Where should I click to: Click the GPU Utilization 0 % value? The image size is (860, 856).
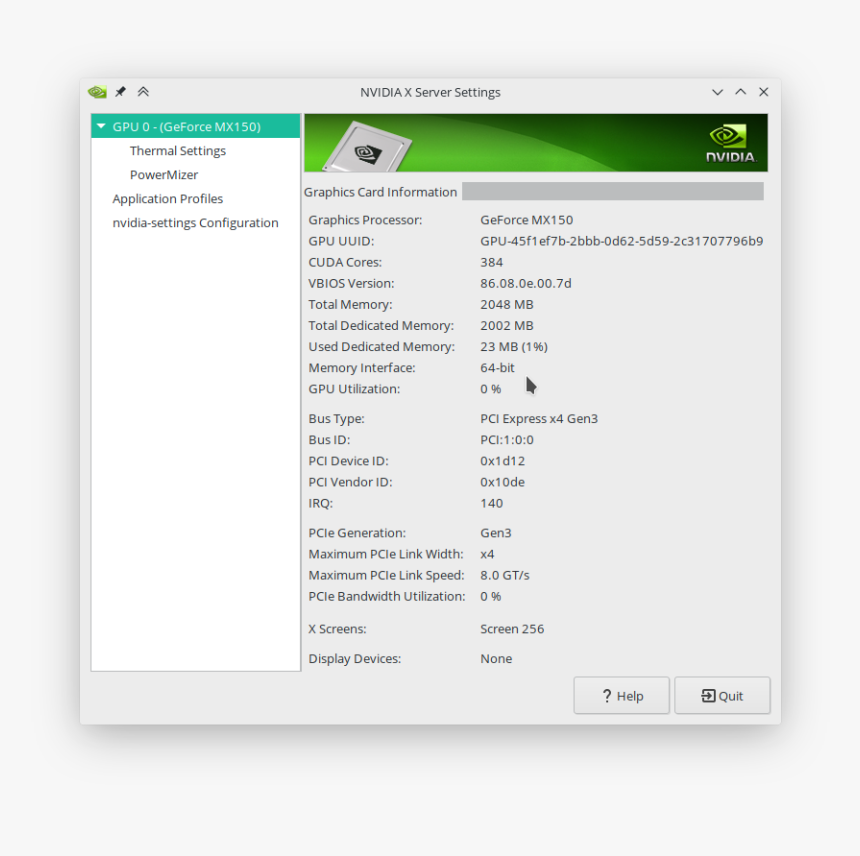coord(490,389)
